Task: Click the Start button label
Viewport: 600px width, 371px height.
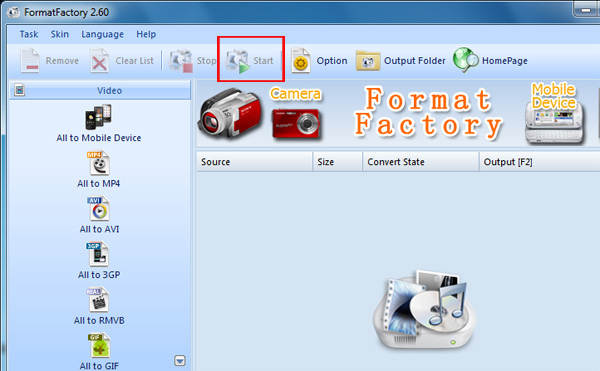Action: [263, 61]
